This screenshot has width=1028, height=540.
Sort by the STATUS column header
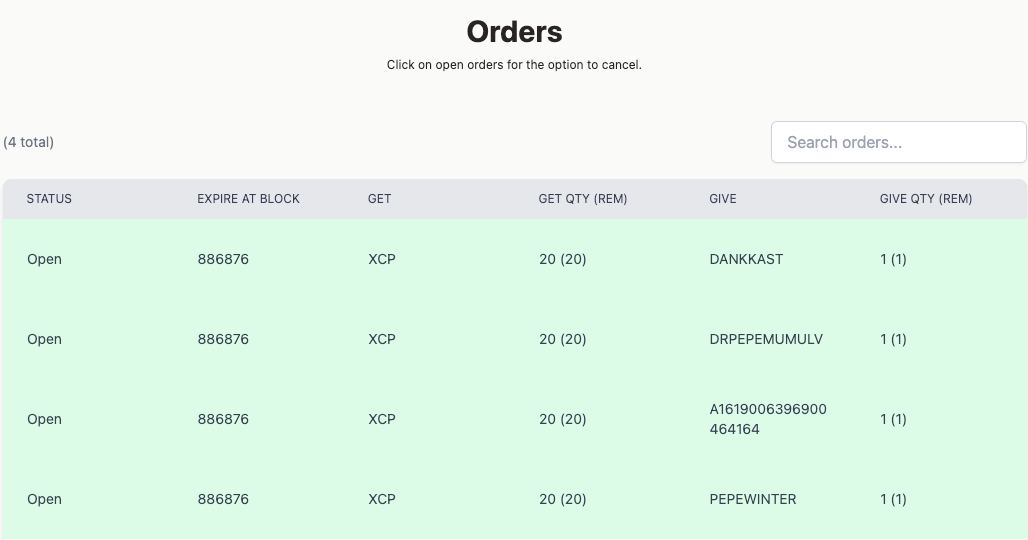point(49,199)
